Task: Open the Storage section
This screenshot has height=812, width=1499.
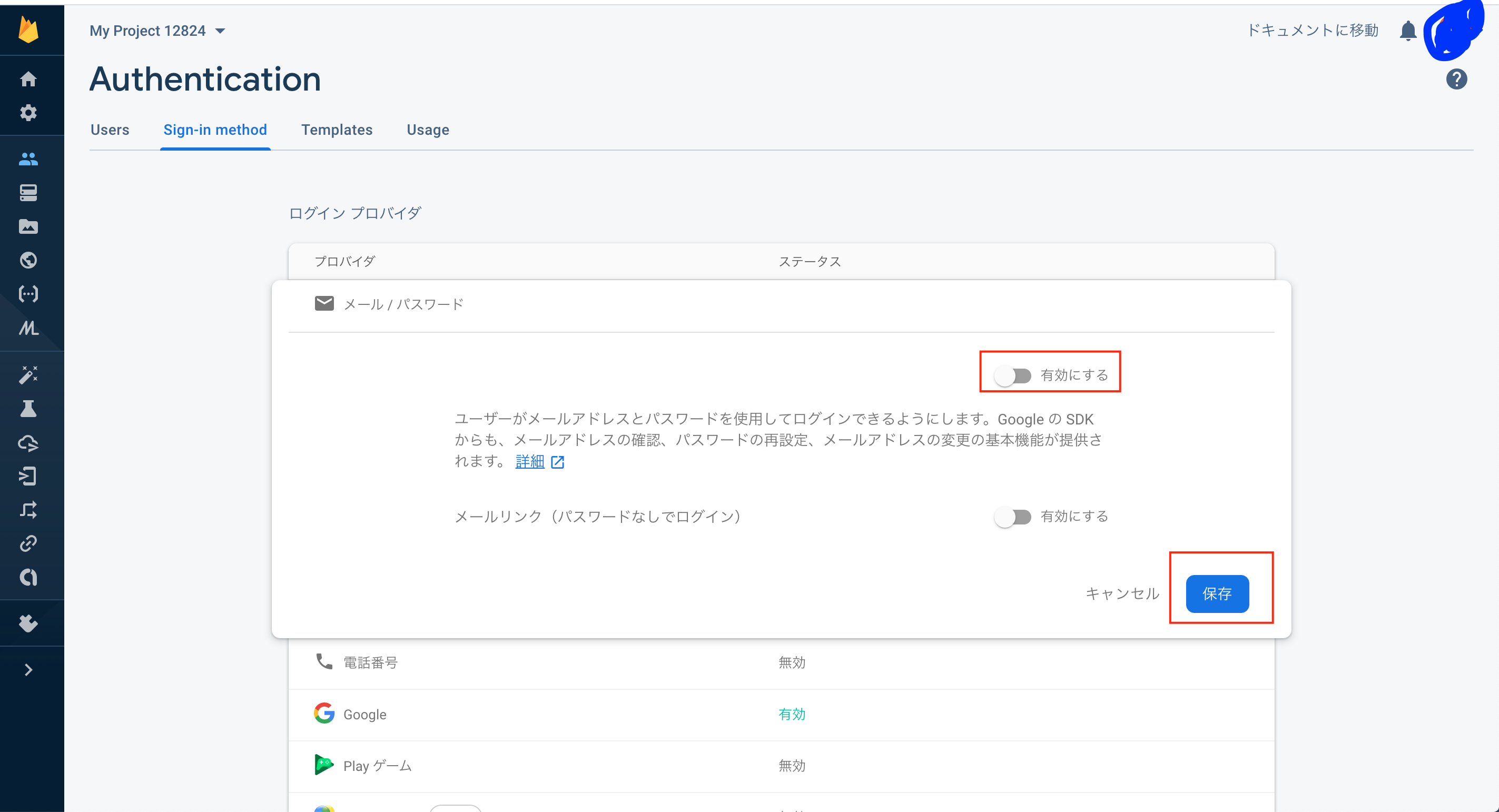Action: [28, 227]
